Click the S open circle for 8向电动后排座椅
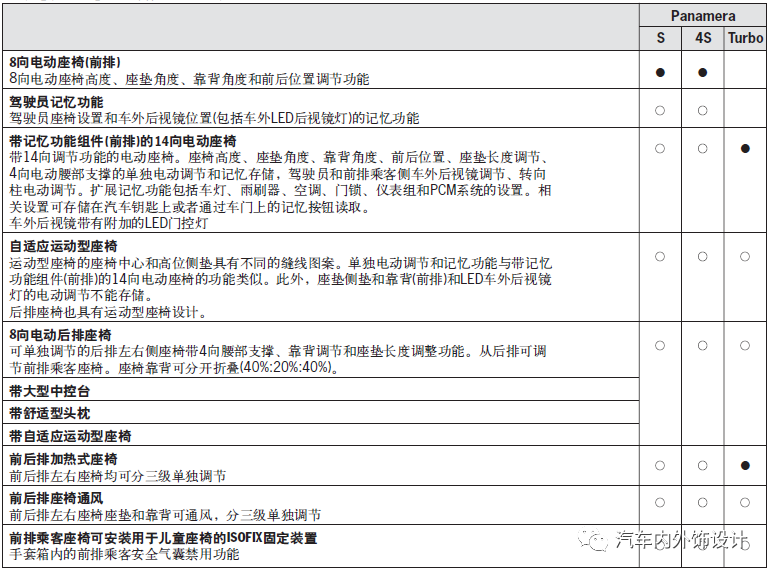Viewport: 772px width, 573px height. click(660, 346)
